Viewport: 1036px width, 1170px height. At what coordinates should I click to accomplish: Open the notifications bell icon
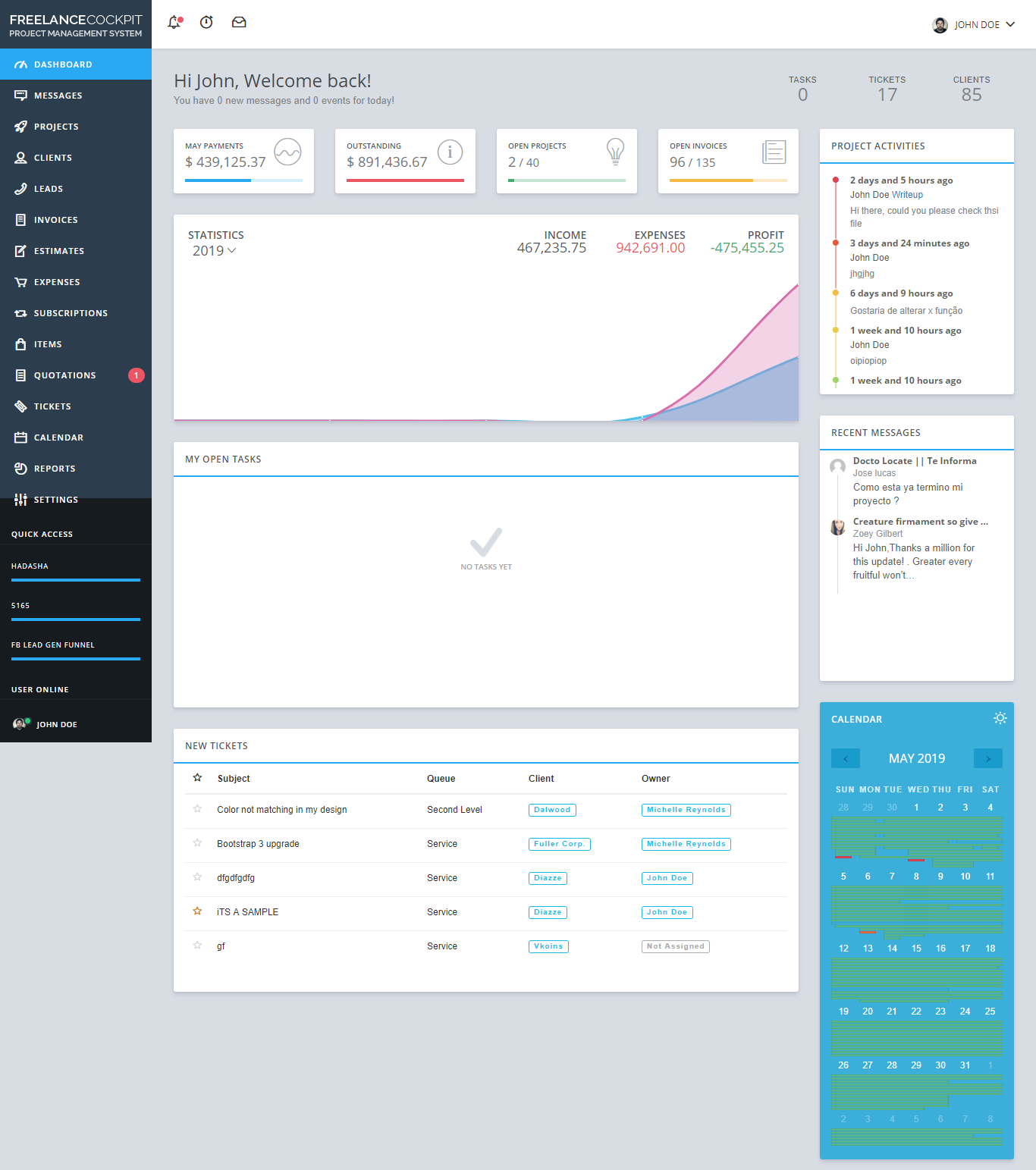click(x=174, y=23)
